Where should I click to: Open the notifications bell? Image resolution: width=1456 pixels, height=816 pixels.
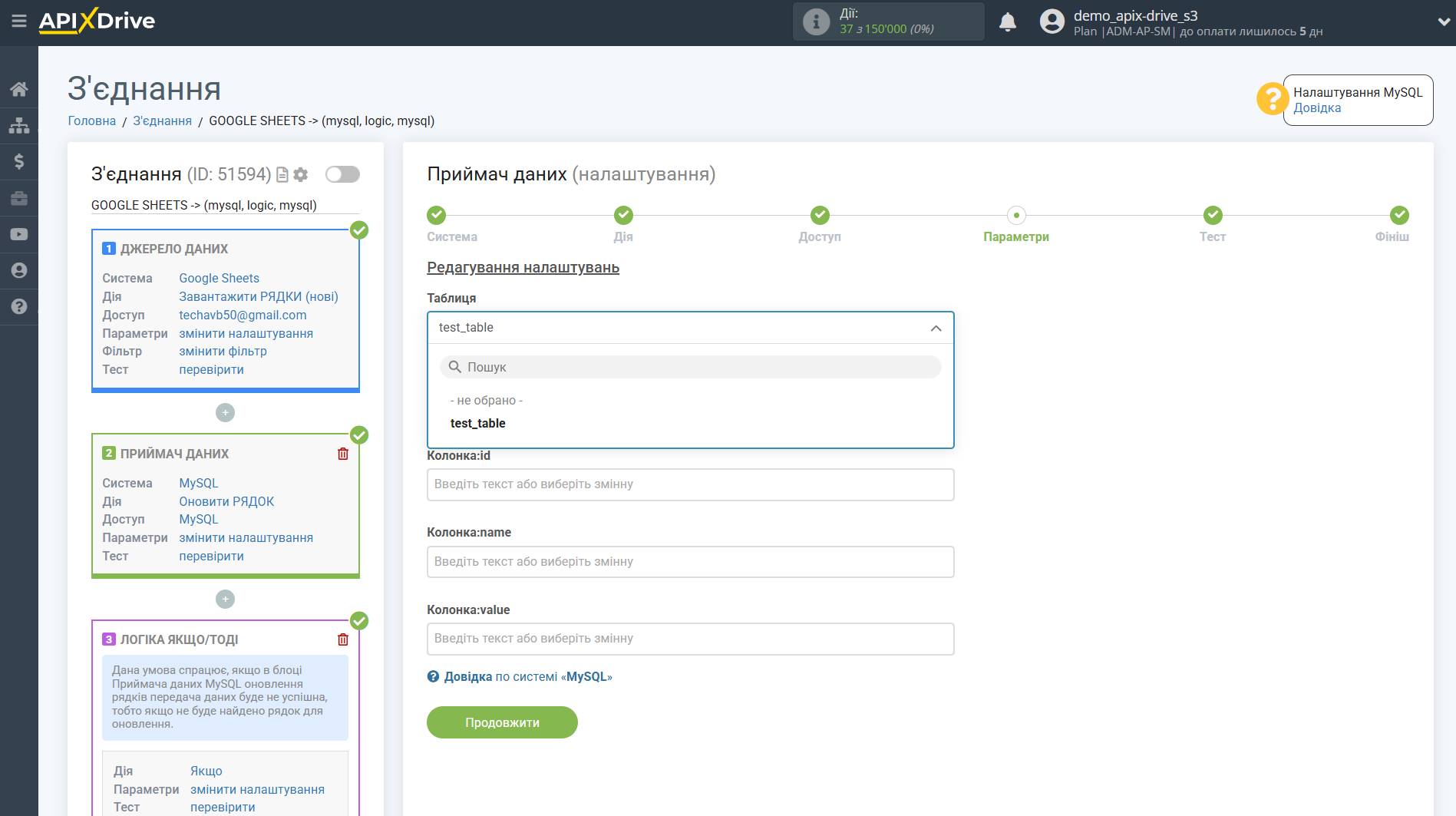(x=1008, y=21)
